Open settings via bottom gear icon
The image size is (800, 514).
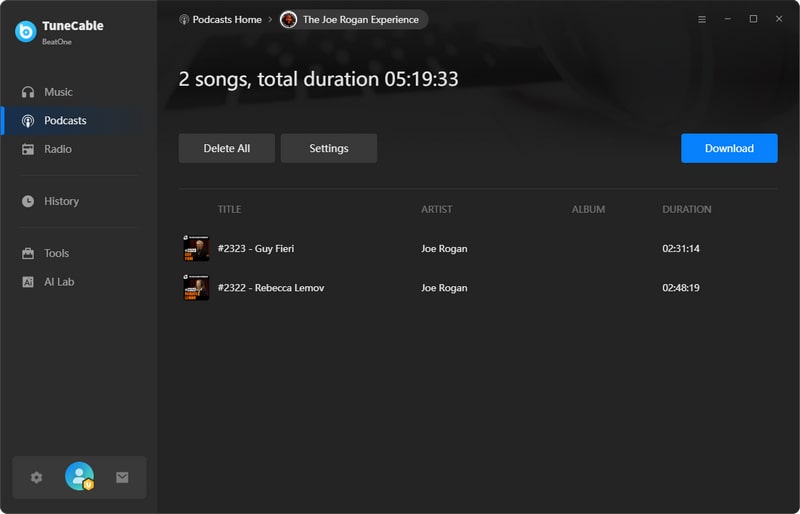(36, 477)
